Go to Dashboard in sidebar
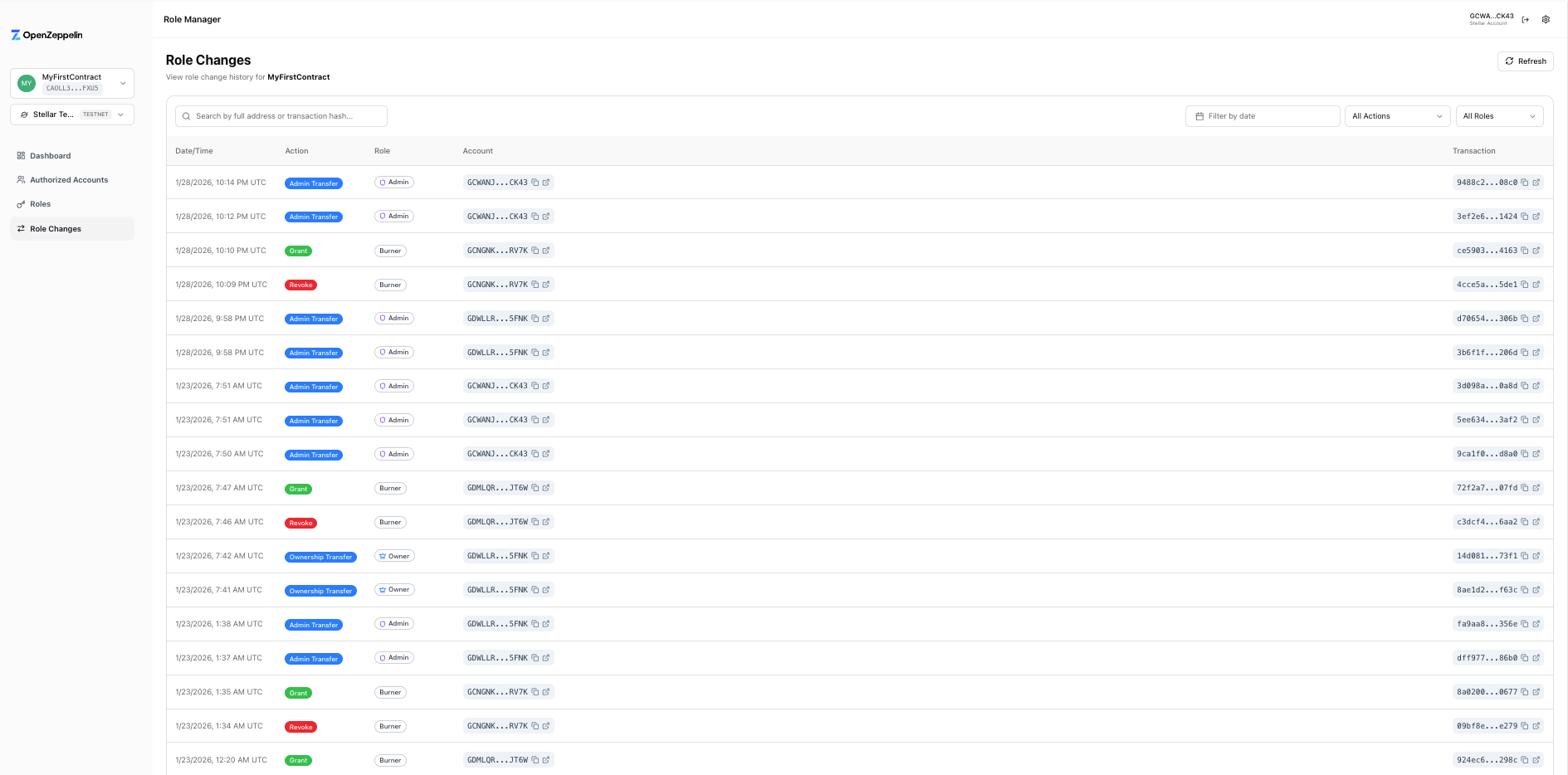The height and width of the screenshot is (775, 1568). (51, 156)
